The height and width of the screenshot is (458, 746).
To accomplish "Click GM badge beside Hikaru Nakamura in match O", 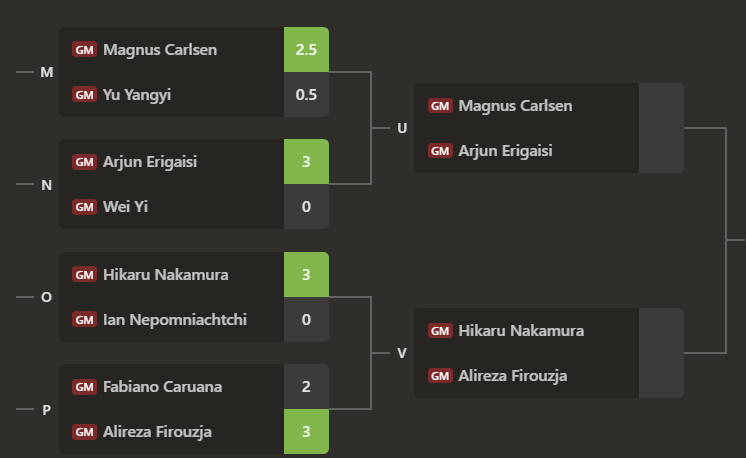I will [84, 275].
